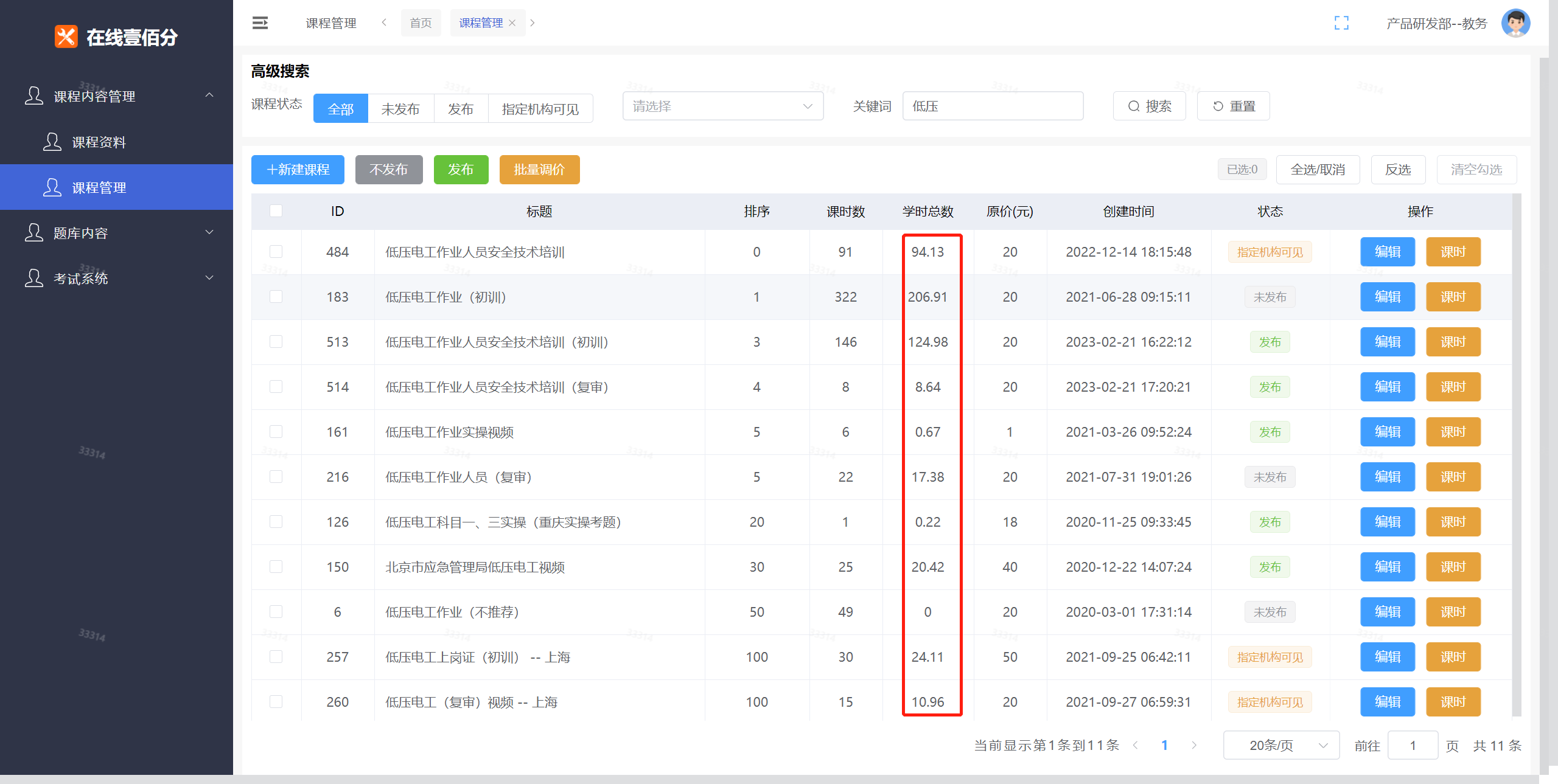Click the 指定机构可见 status tag of ID 484
Viewport: 1558px width, 784px height.
pyautogui.click(x=1270, y=252)
